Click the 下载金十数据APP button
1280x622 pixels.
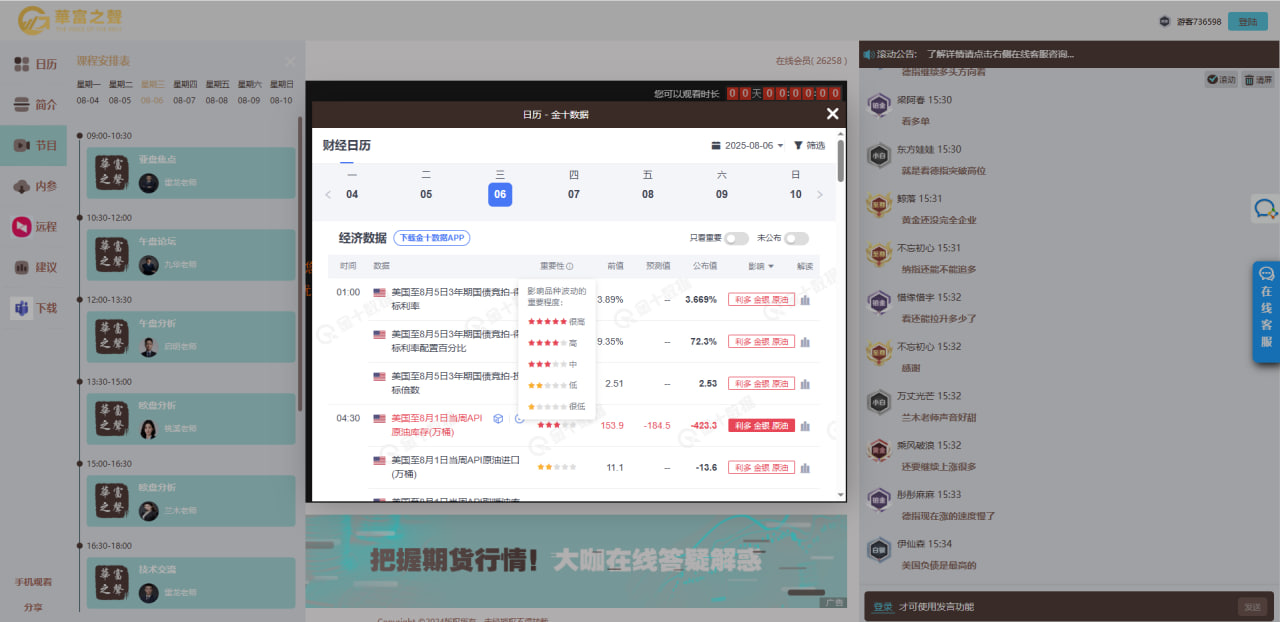click(x=432, y=237)
